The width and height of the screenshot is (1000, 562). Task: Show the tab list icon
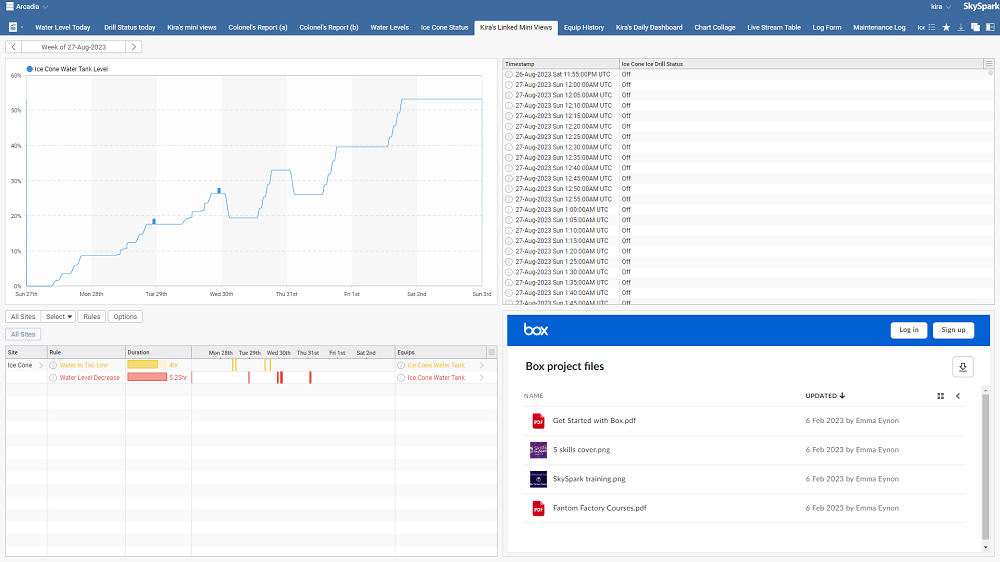932,27
